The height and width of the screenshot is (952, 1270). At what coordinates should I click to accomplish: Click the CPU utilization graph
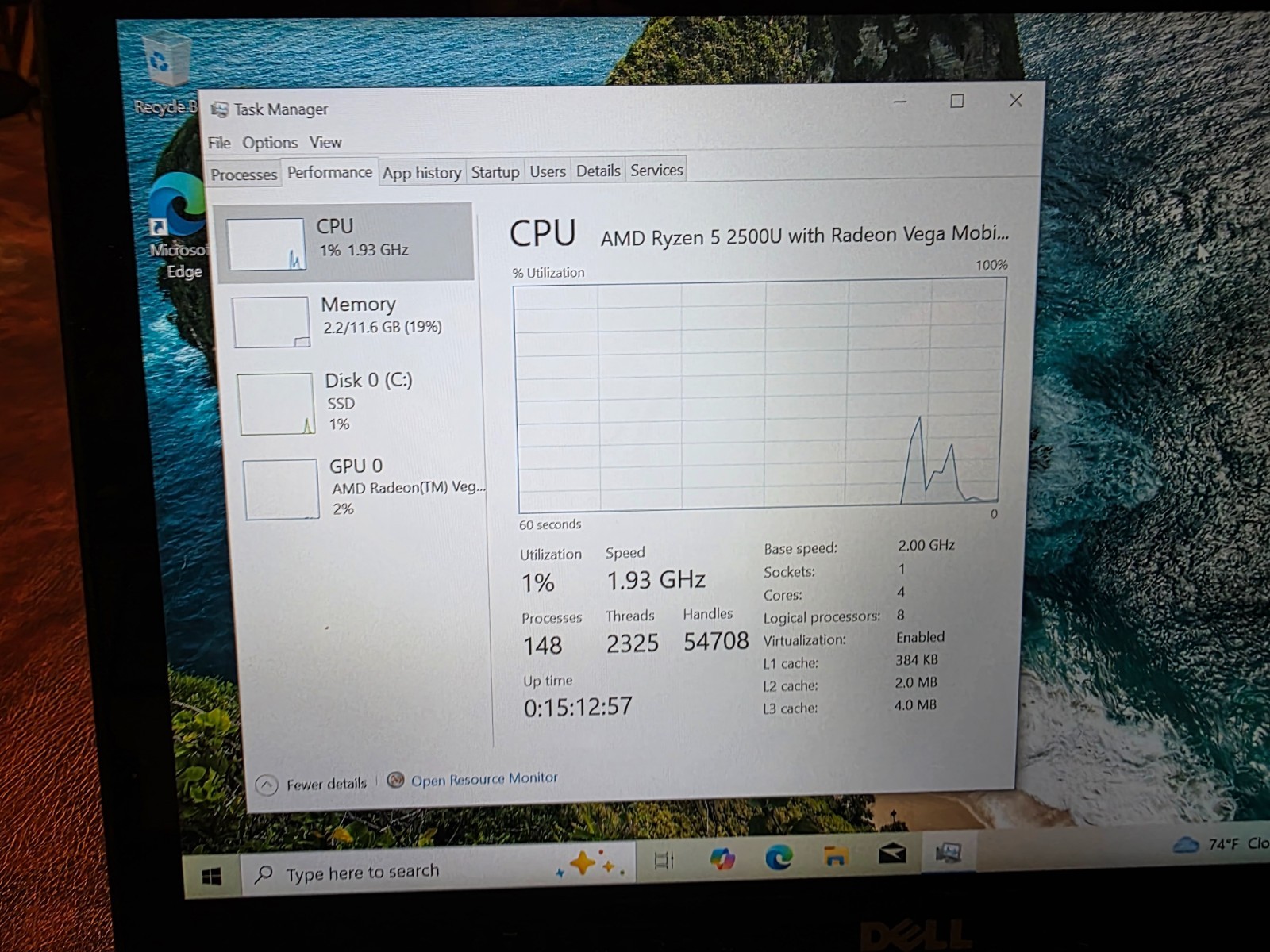tap(760, 394)
